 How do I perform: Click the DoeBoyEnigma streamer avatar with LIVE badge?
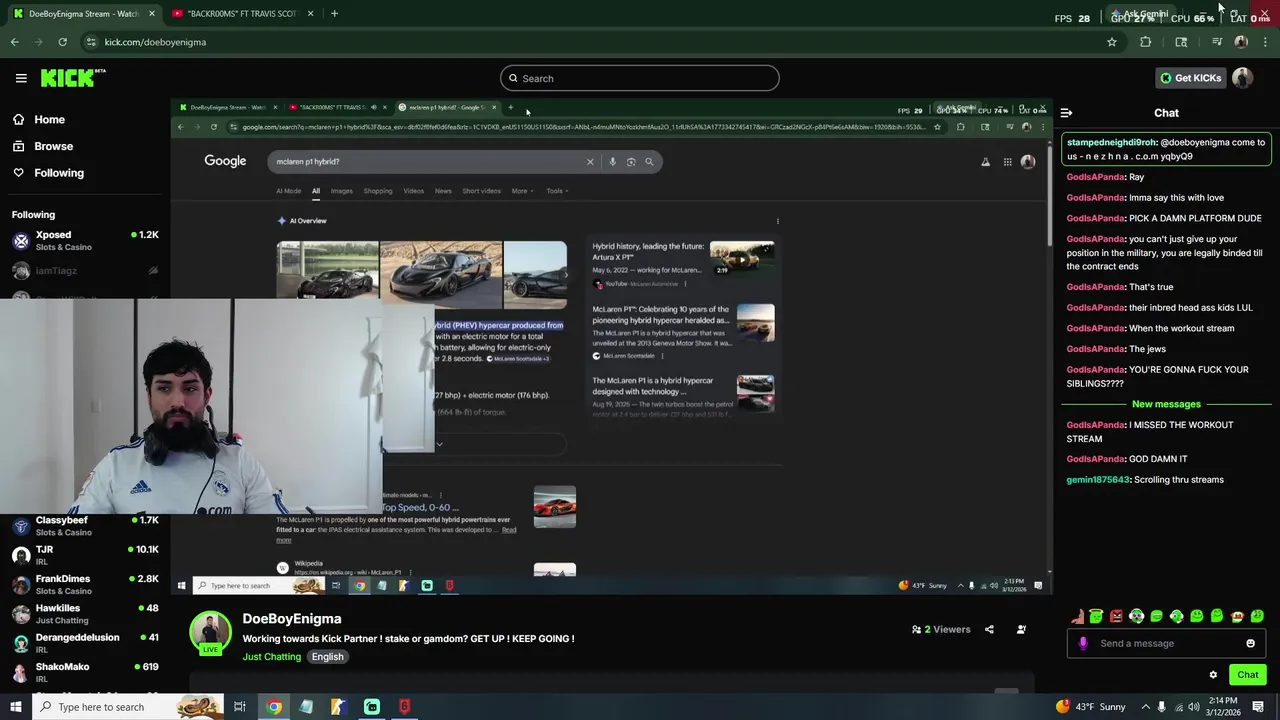(210, 634)
